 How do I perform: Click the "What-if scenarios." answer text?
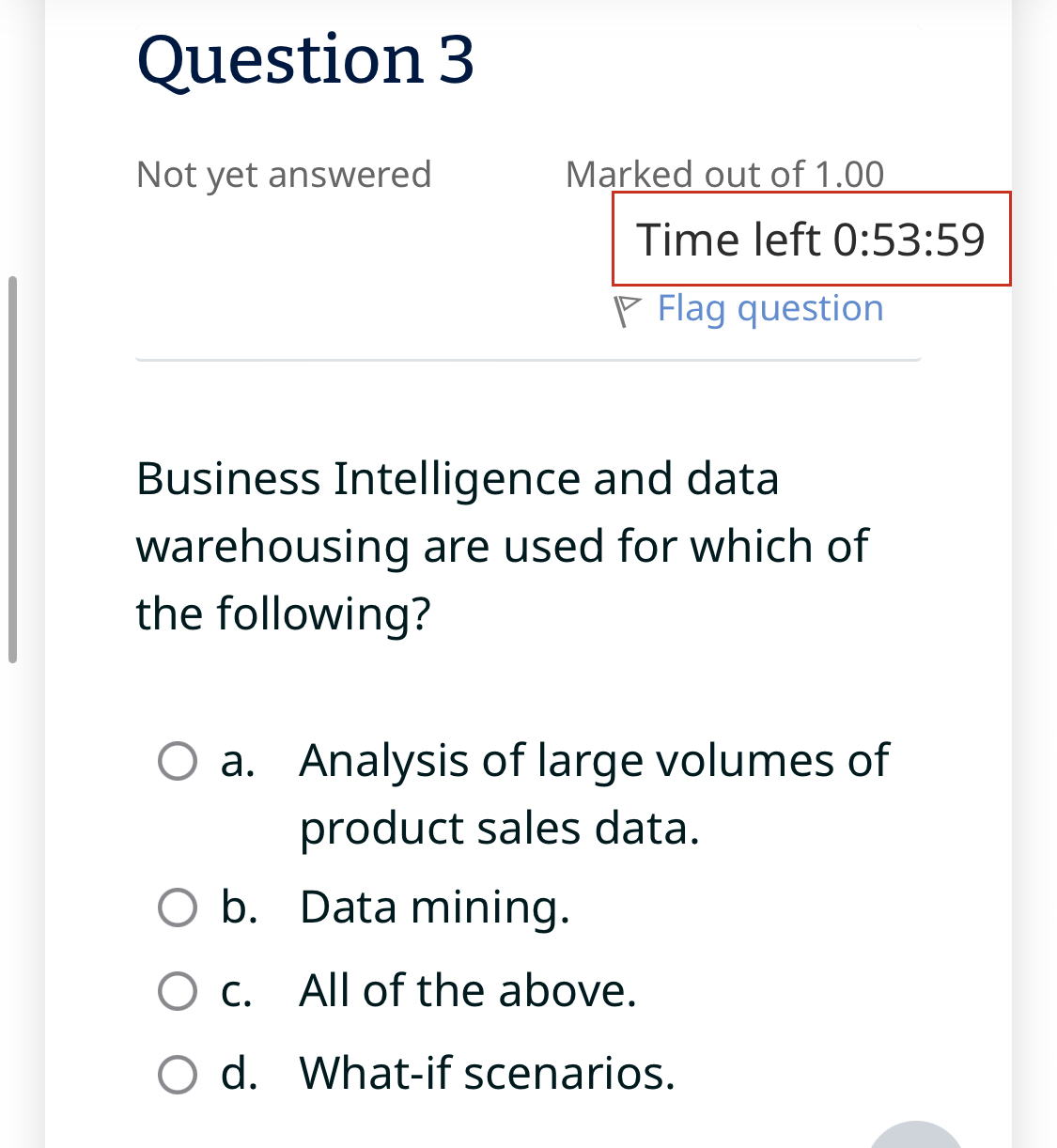coord(487,1072)
